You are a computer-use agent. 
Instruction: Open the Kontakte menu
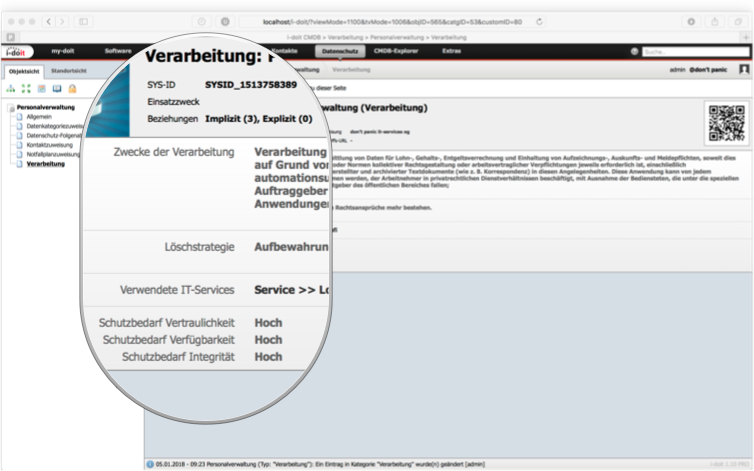point(284,51)
